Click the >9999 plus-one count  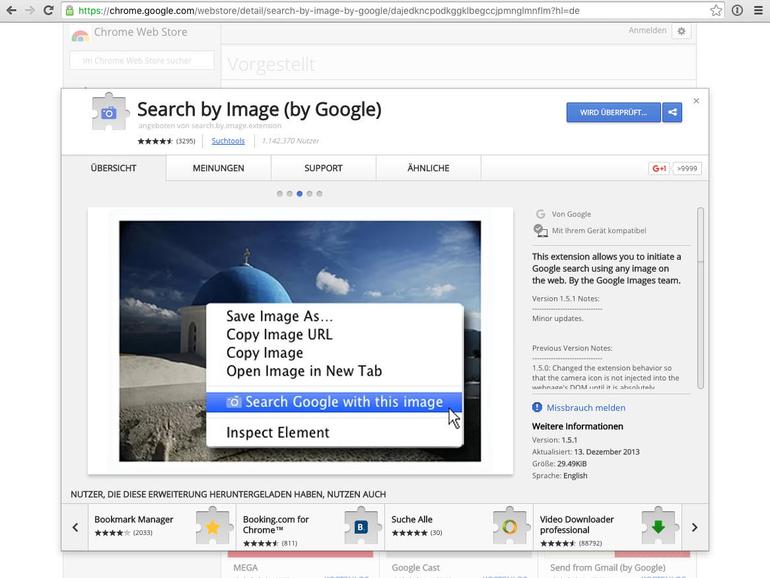point(687,168)
